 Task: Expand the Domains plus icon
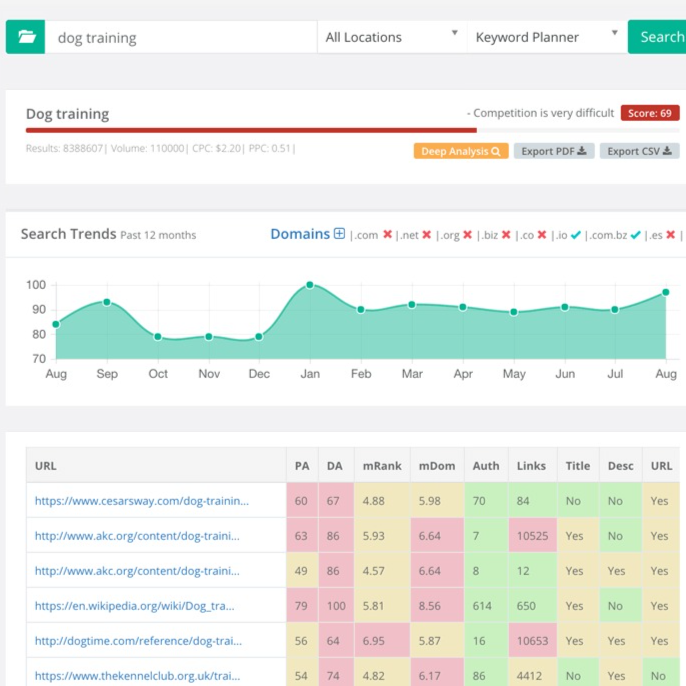tap(339, 234)
